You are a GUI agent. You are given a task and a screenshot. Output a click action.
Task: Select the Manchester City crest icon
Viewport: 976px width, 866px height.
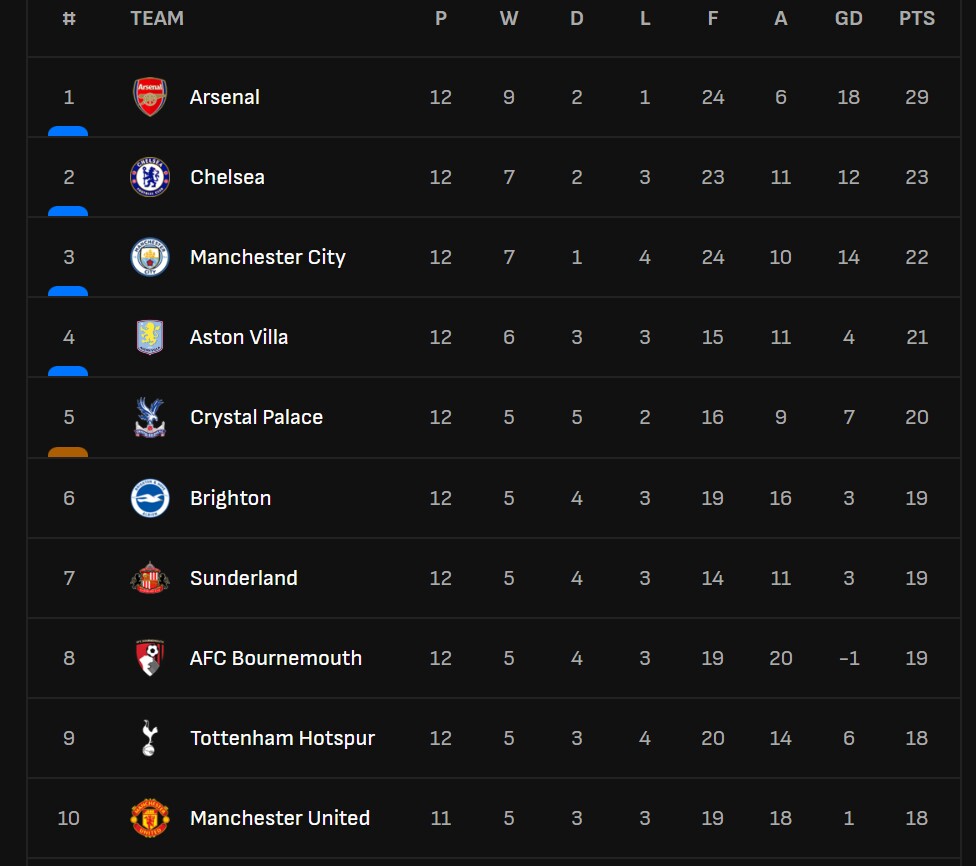point(150,257)
